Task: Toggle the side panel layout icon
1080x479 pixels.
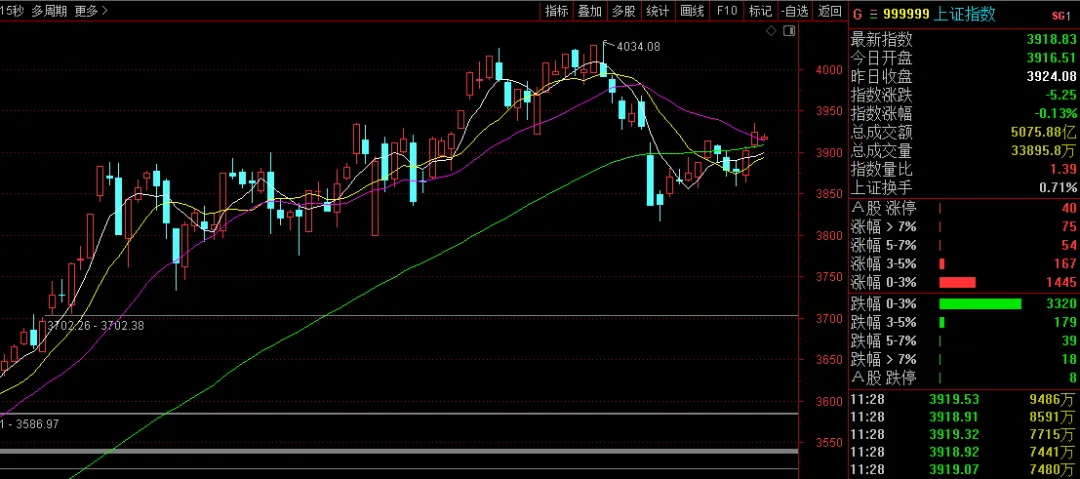Action: pos(789,31)
